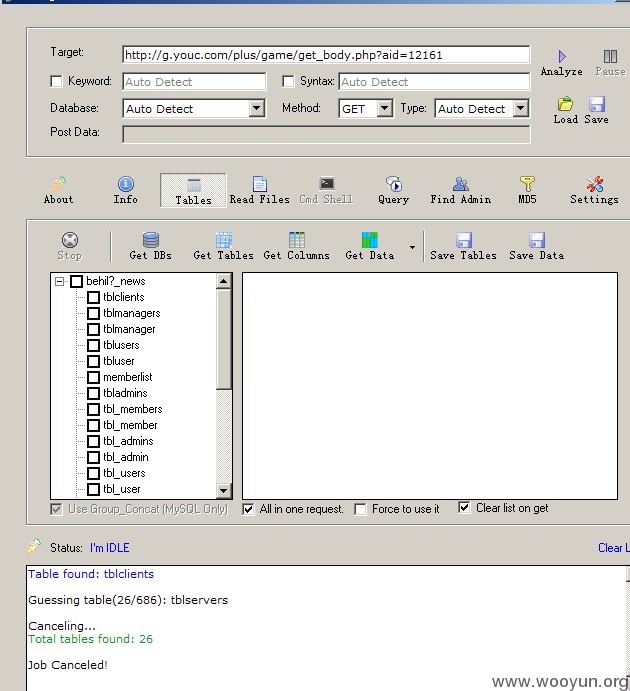Check the tbladmins table checkbox
Screen dimensions: 630x691
point(93,394)
